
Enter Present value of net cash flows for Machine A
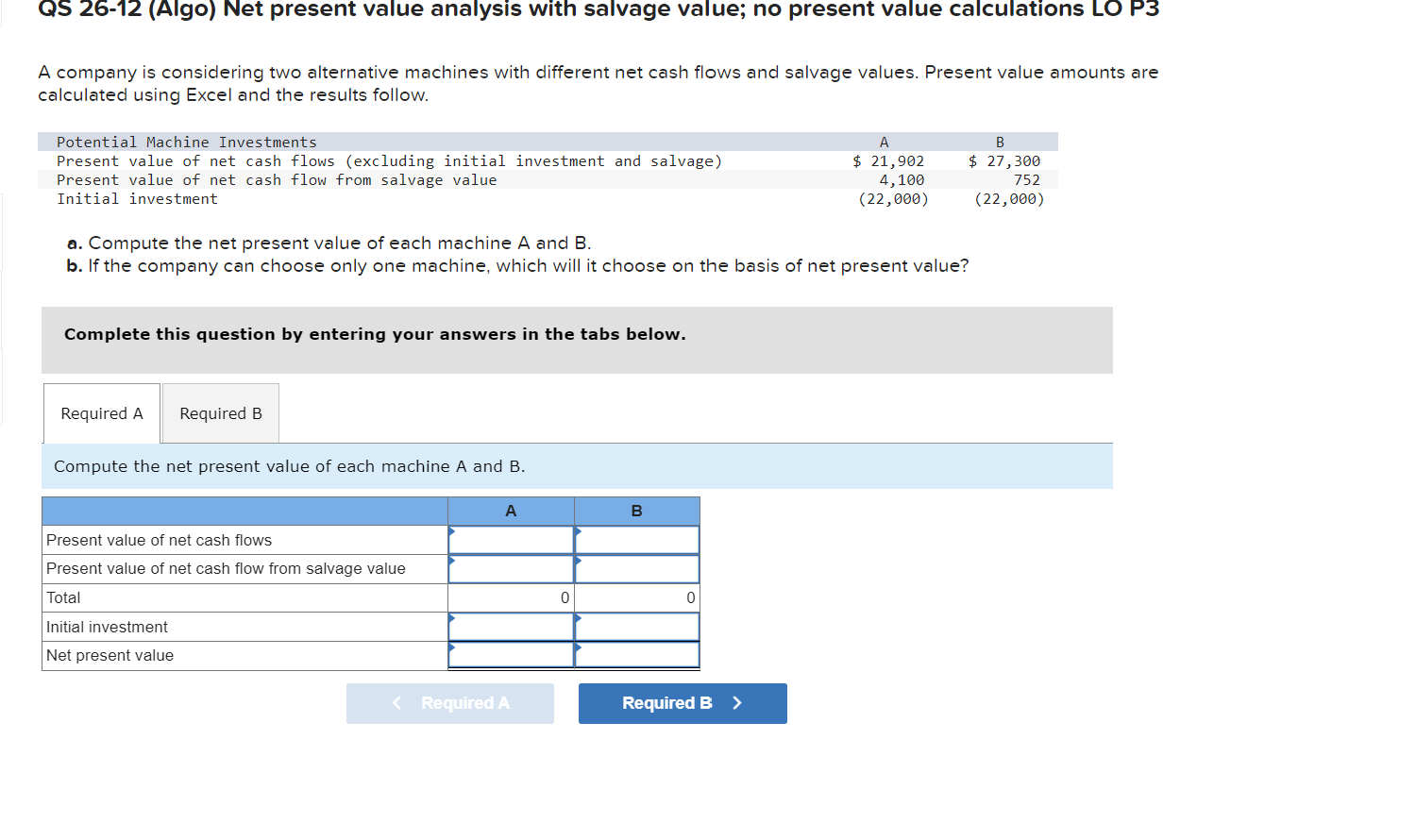513,539
